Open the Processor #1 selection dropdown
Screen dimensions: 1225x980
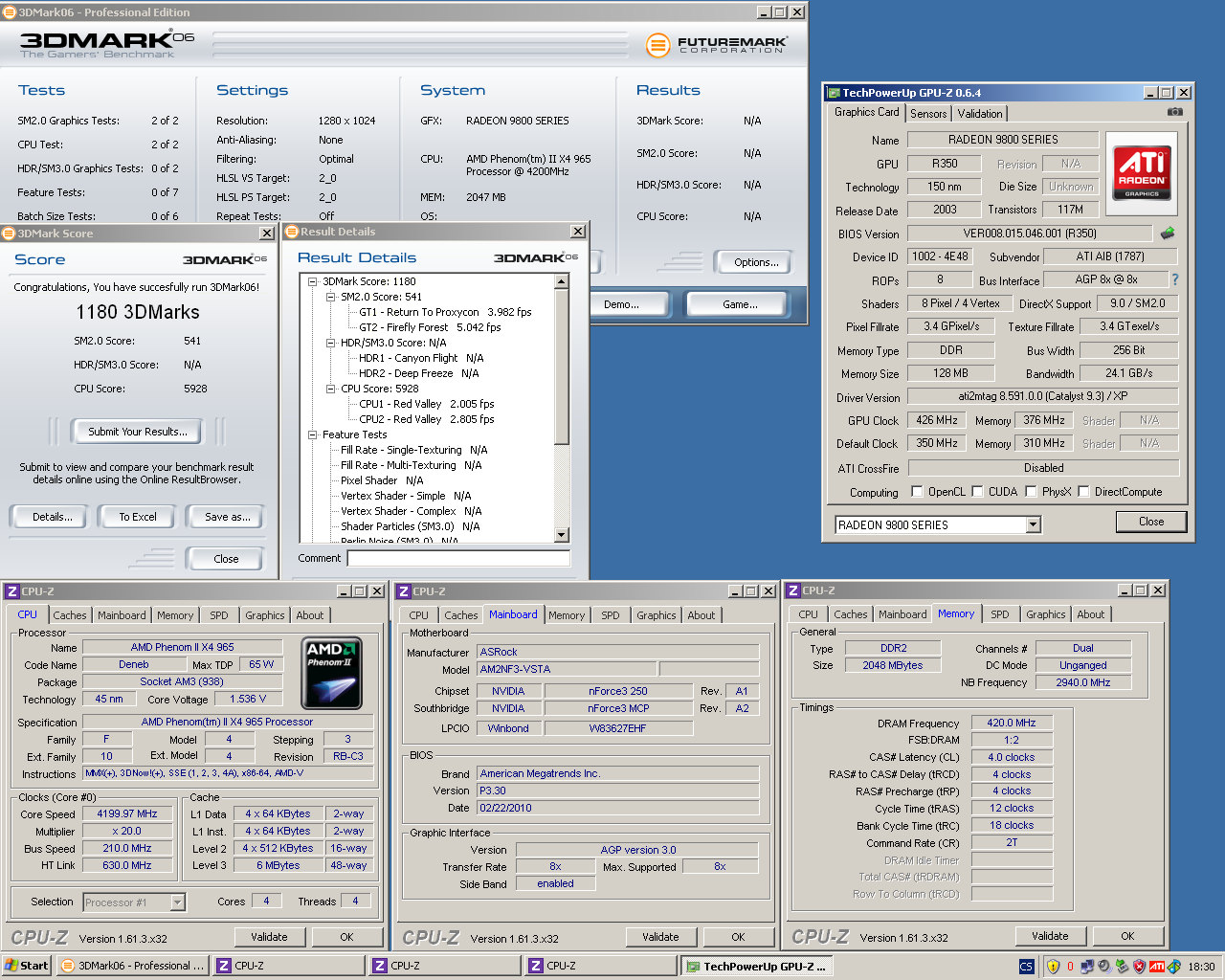[x=177, y=902]
